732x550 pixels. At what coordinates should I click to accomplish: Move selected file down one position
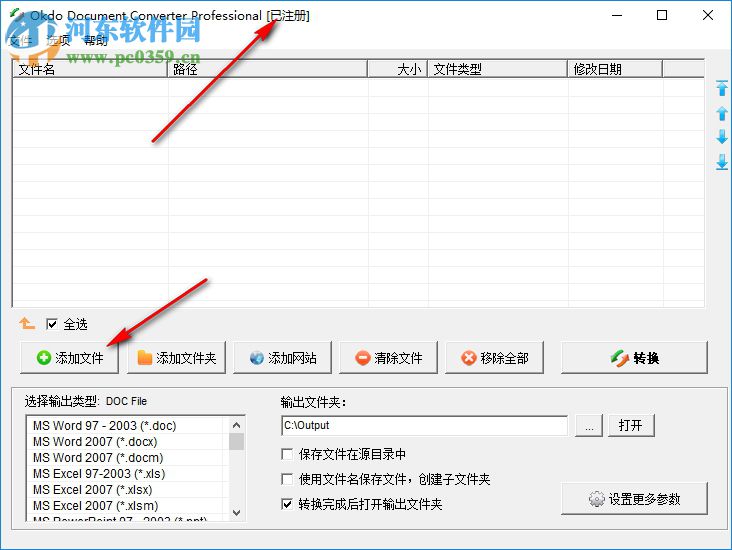pos(722,137)
